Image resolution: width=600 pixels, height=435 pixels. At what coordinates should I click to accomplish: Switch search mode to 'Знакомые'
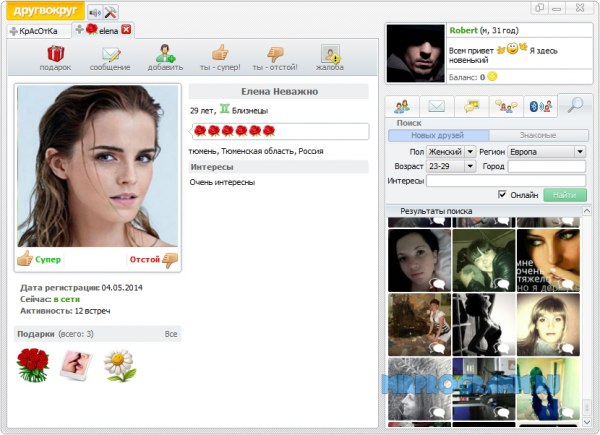coord(537,135)
